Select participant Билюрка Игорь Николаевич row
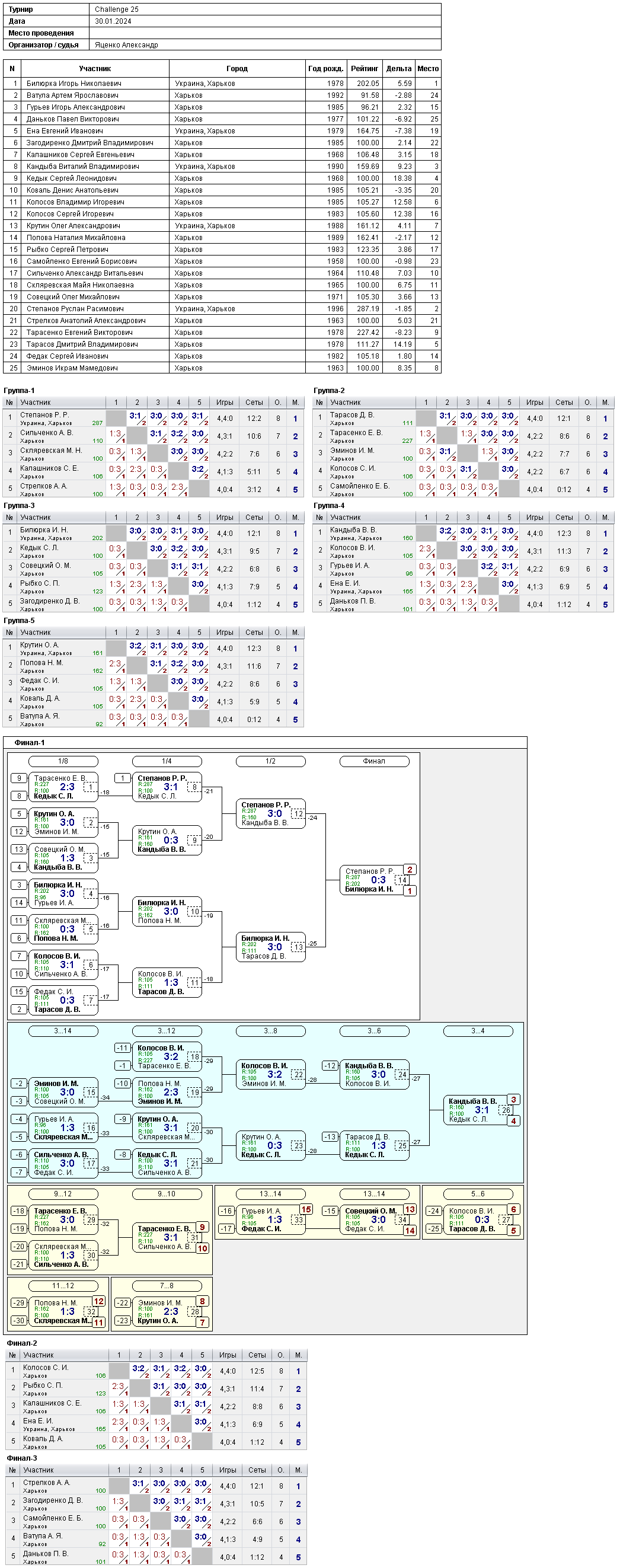The image size is (620, 1568). point(222,84)
